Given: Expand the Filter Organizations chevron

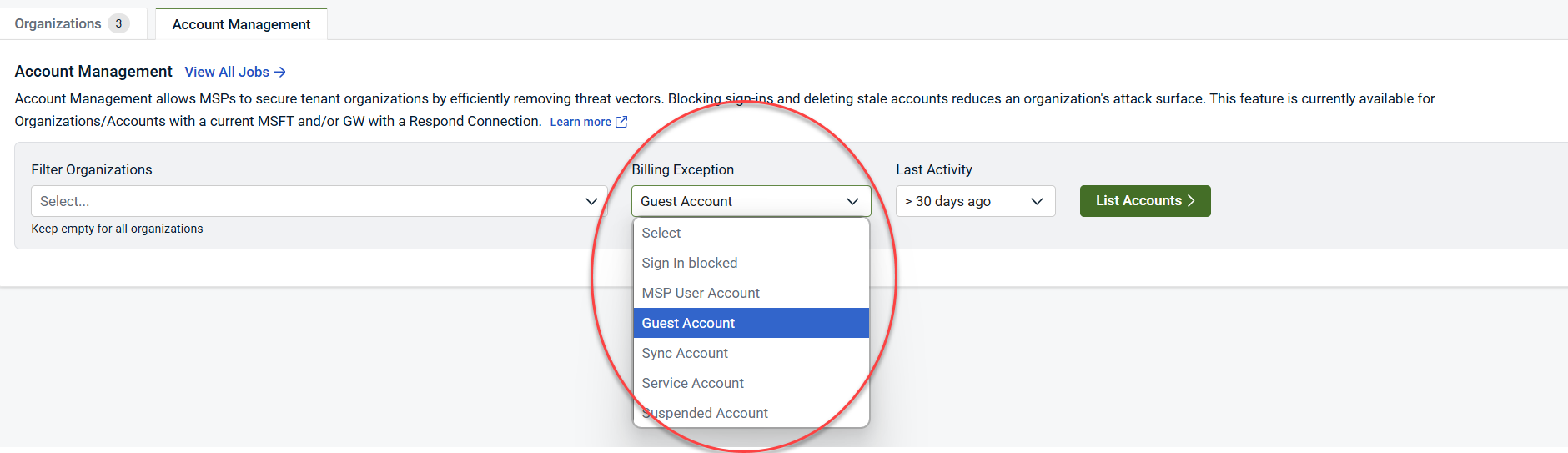Looking at the screenshot, I should tap(591, 201).
